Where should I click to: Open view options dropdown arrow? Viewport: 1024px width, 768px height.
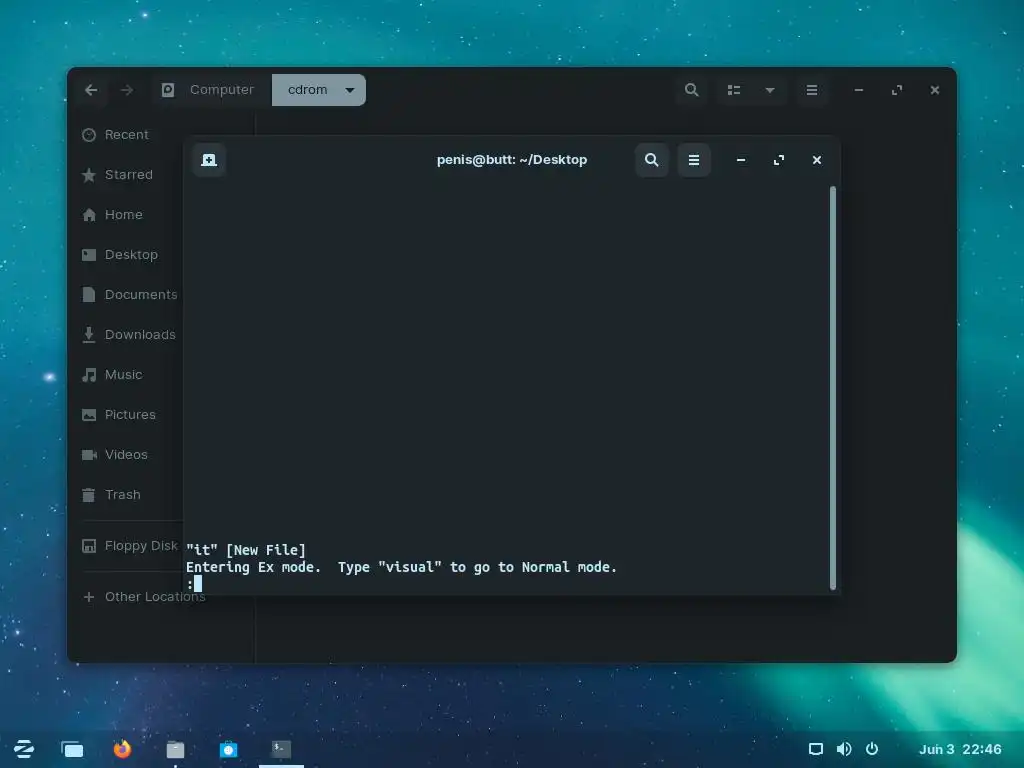[x=770, y=90]
